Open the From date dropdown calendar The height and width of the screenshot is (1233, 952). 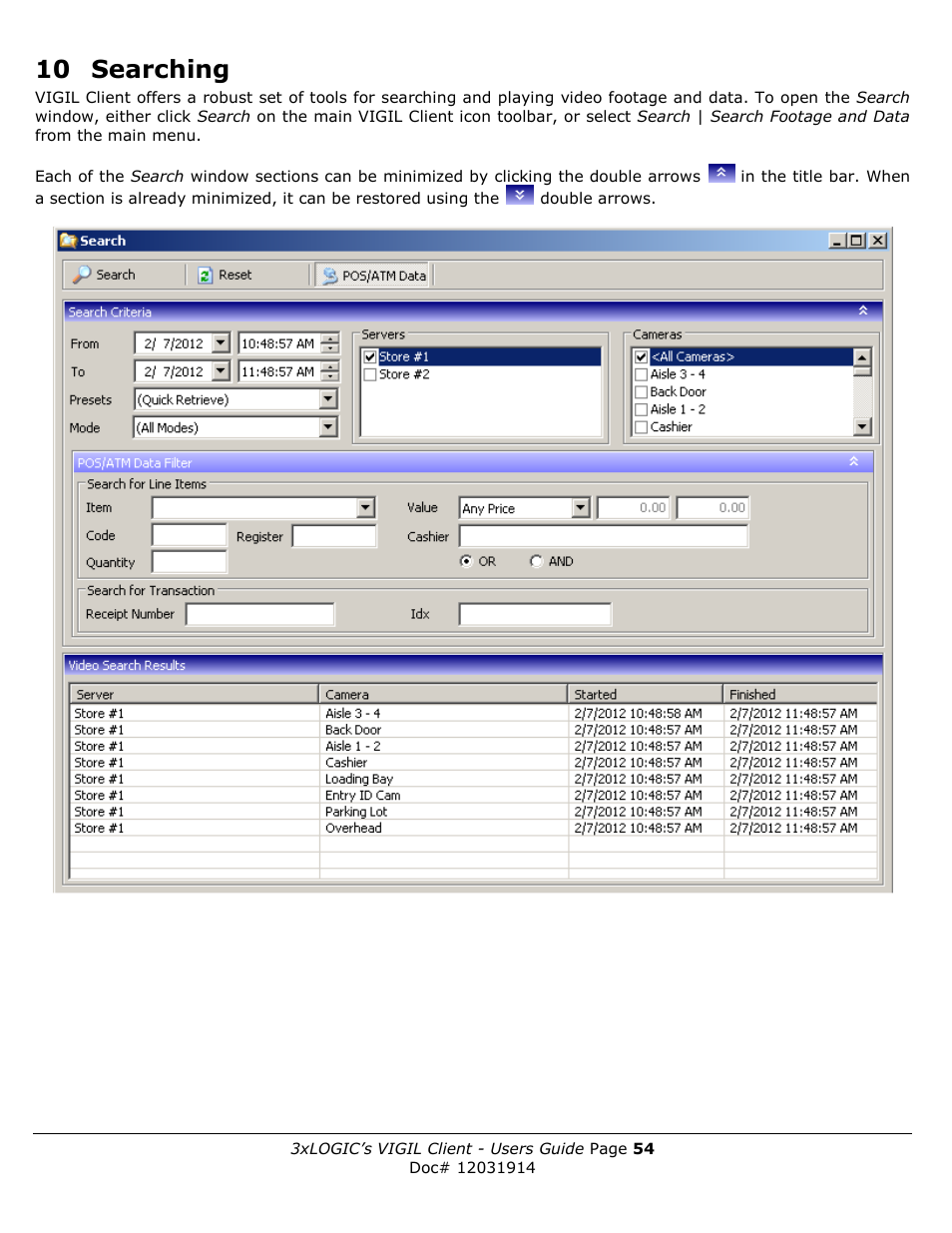tap(221, 343)
